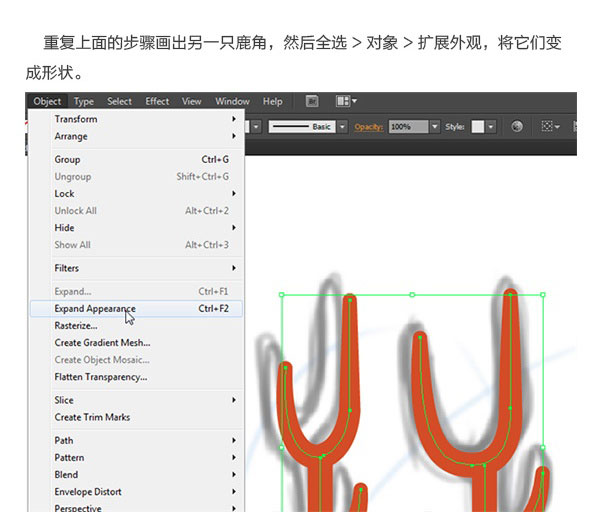Click the Recolor Artwork round icon
The image size is (600, 512).
pyautogui.click(x=517, y=127)
